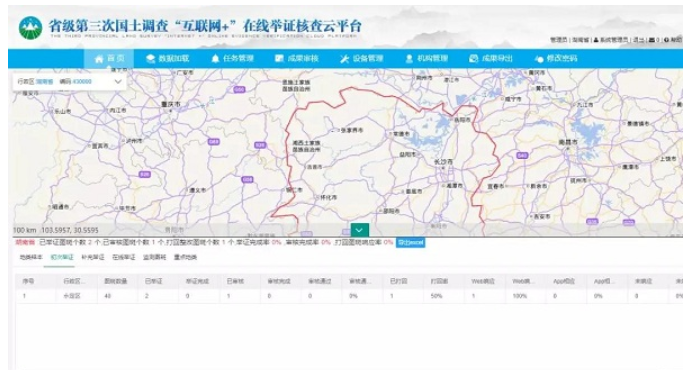Expand the 行政区 region dropdown chevron

118,82
